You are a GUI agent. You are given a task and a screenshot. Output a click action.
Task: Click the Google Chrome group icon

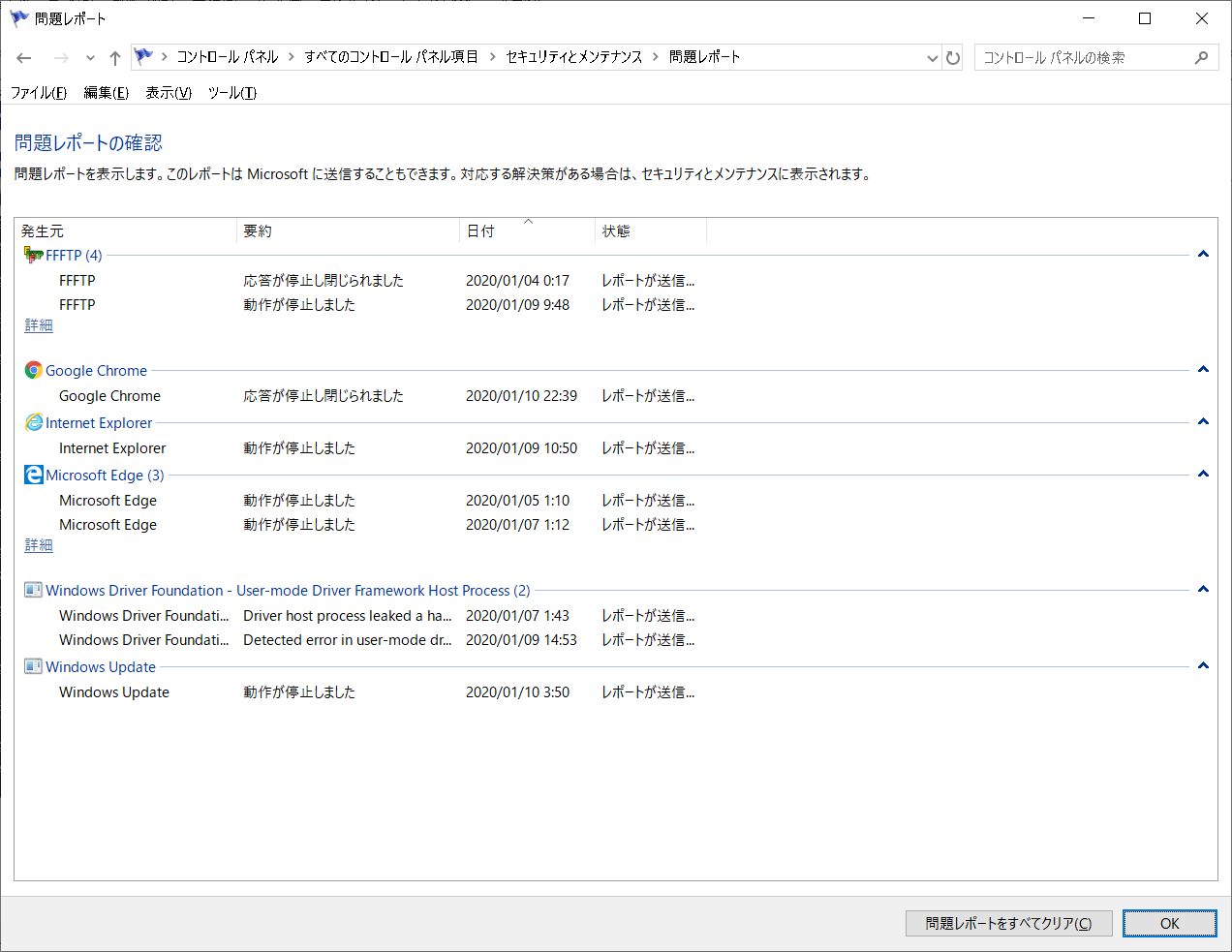tap(34, 370)
